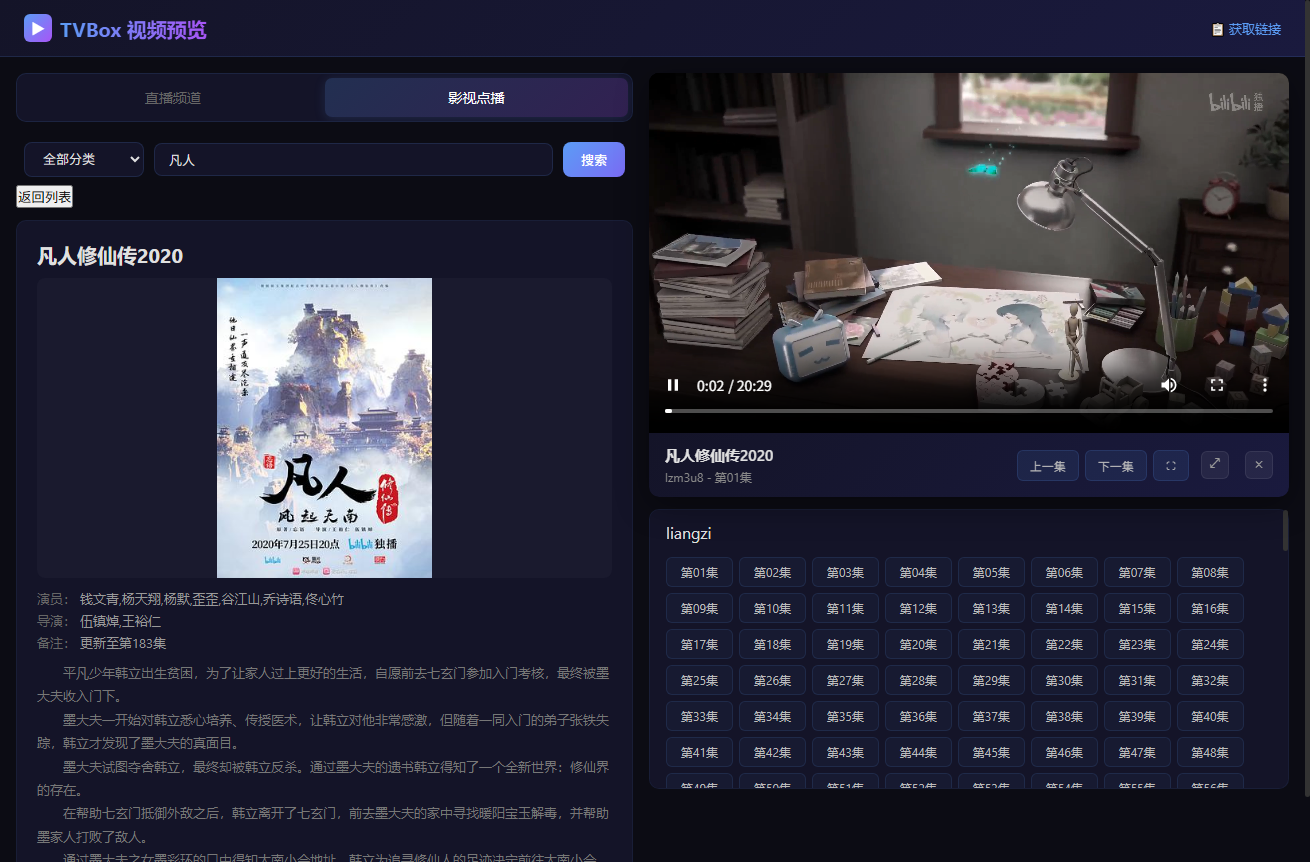Play episode 第19集
1310x862 pixels.
point(846,645)
